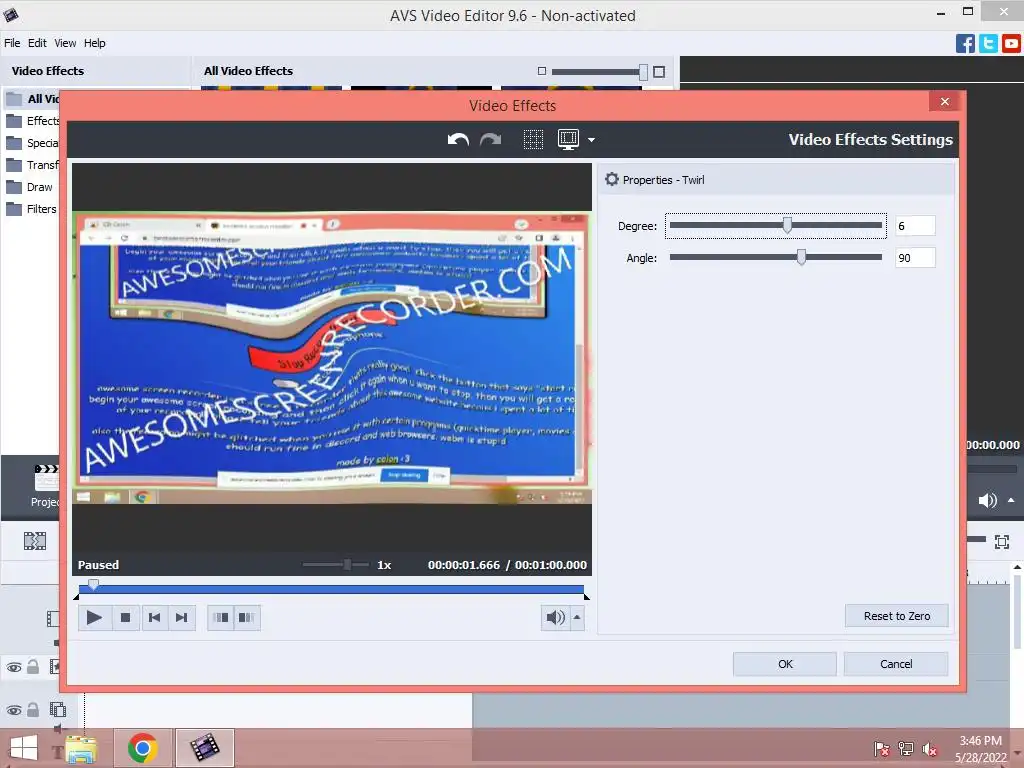Click the small thumbnails size icon
The image size is (1024, 768).
click(x=541, y=71)
